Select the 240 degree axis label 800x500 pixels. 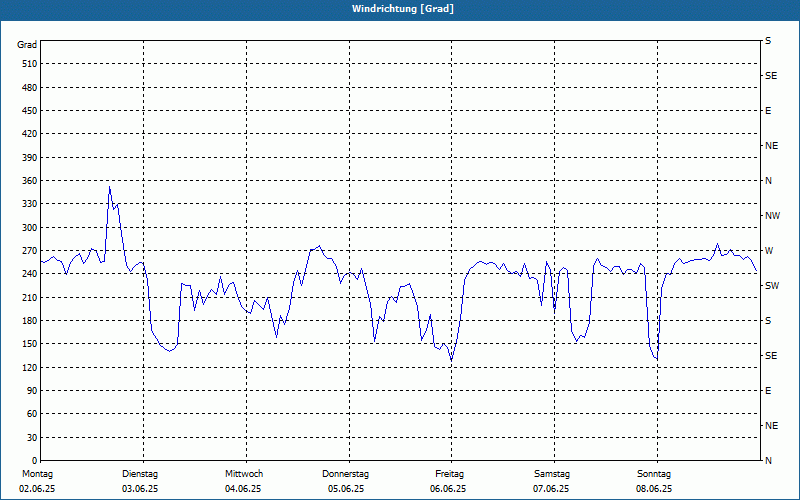(x=30, y=274)
